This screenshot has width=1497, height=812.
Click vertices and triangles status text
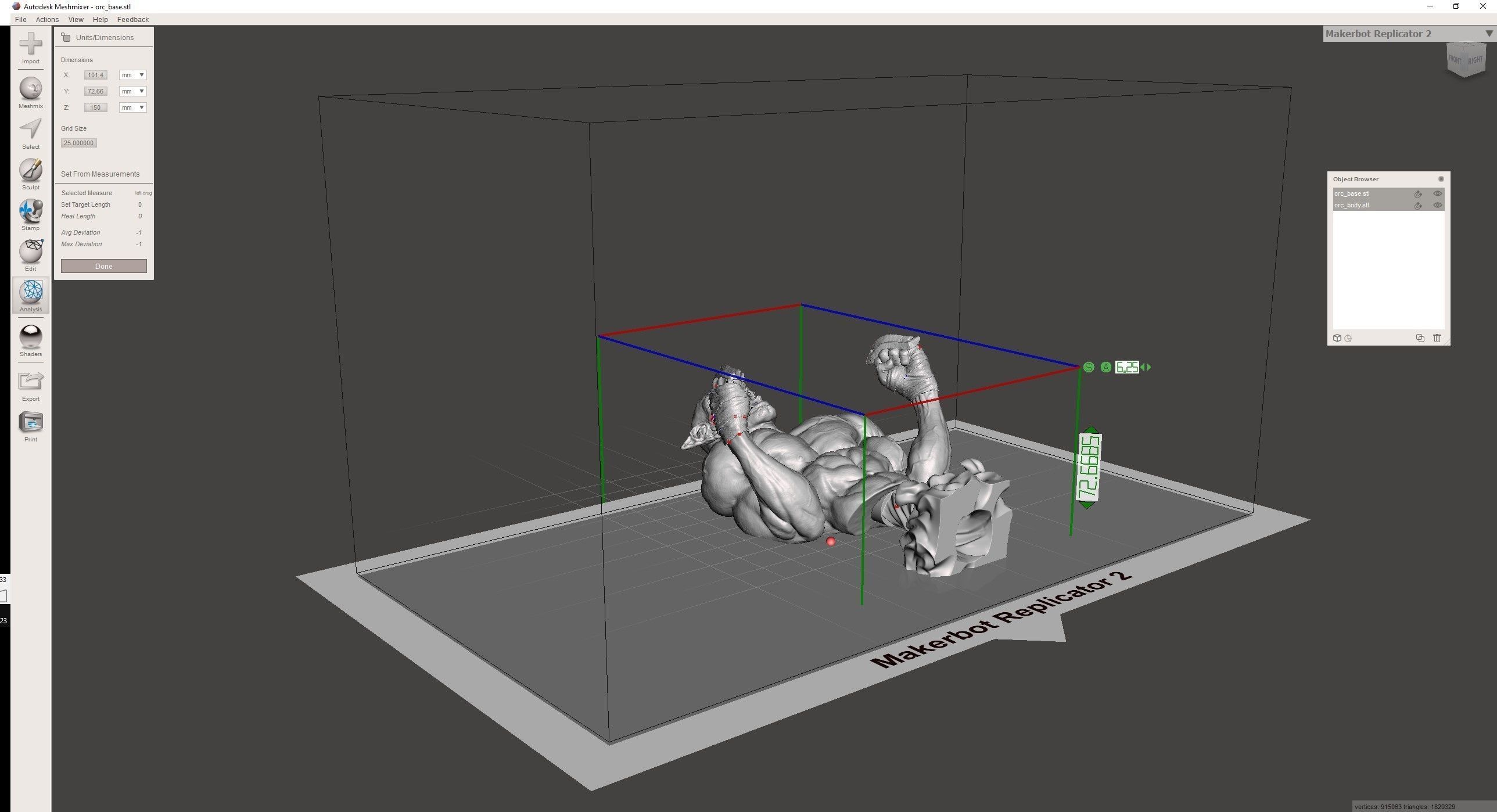click(1405, 807)
